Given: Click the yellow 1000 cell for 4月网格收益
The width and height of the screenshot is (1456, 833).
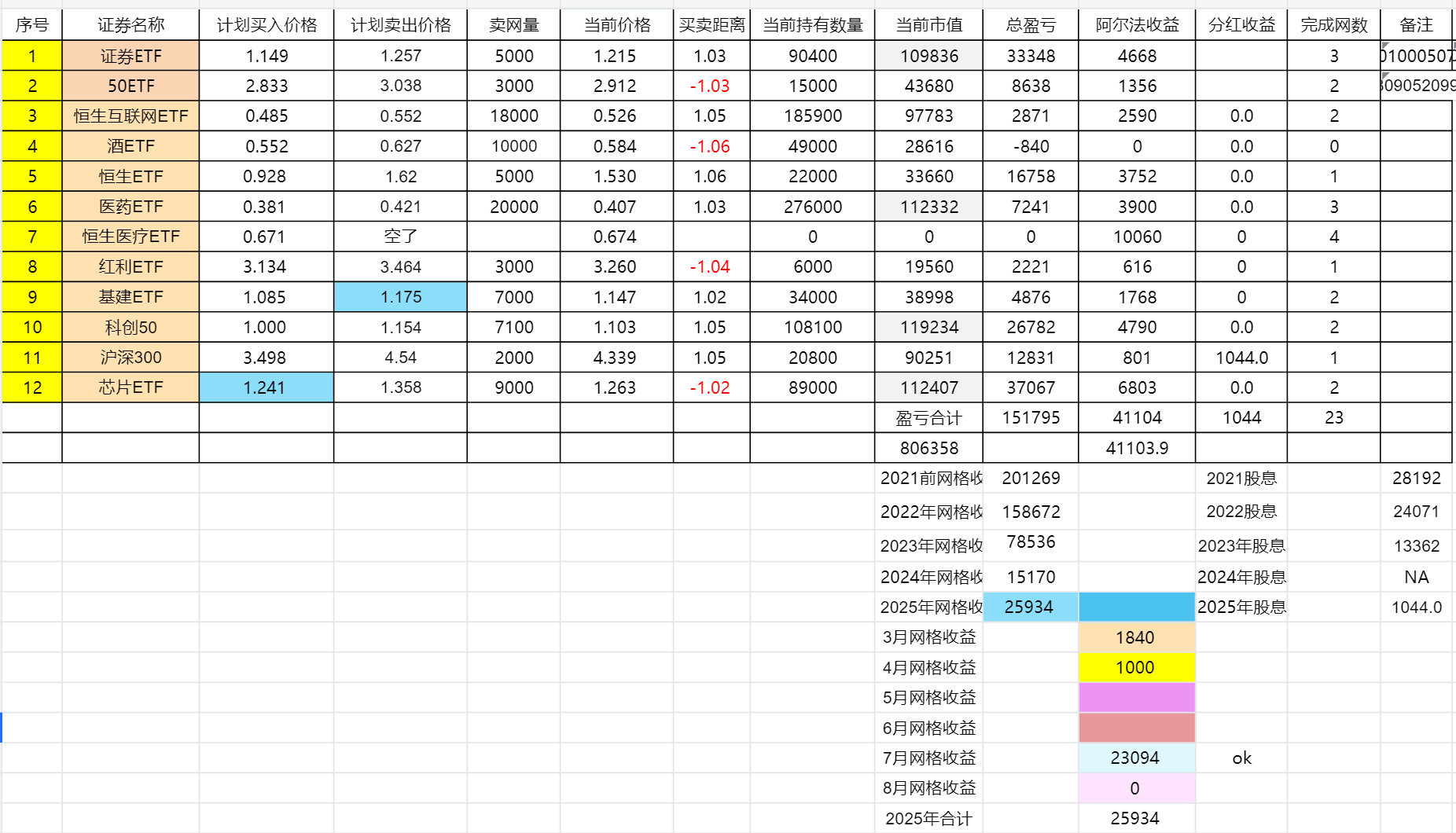Looking at the screenshot, I should pos(1137,667).
